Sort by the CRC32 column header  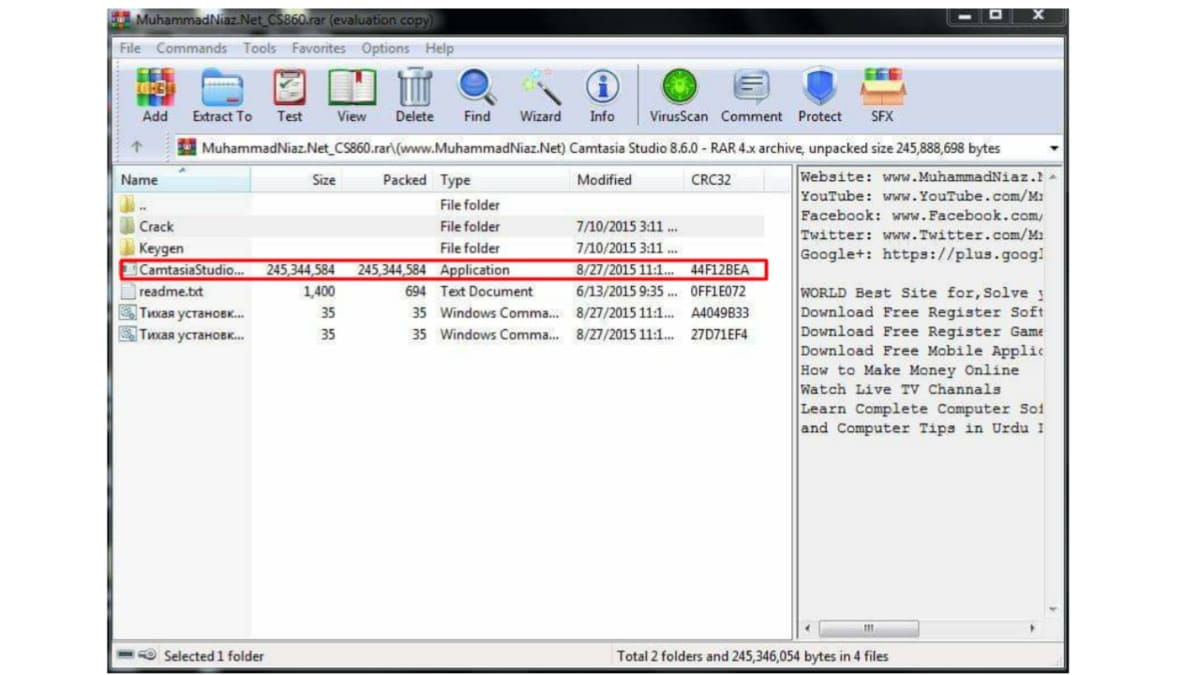725,180
